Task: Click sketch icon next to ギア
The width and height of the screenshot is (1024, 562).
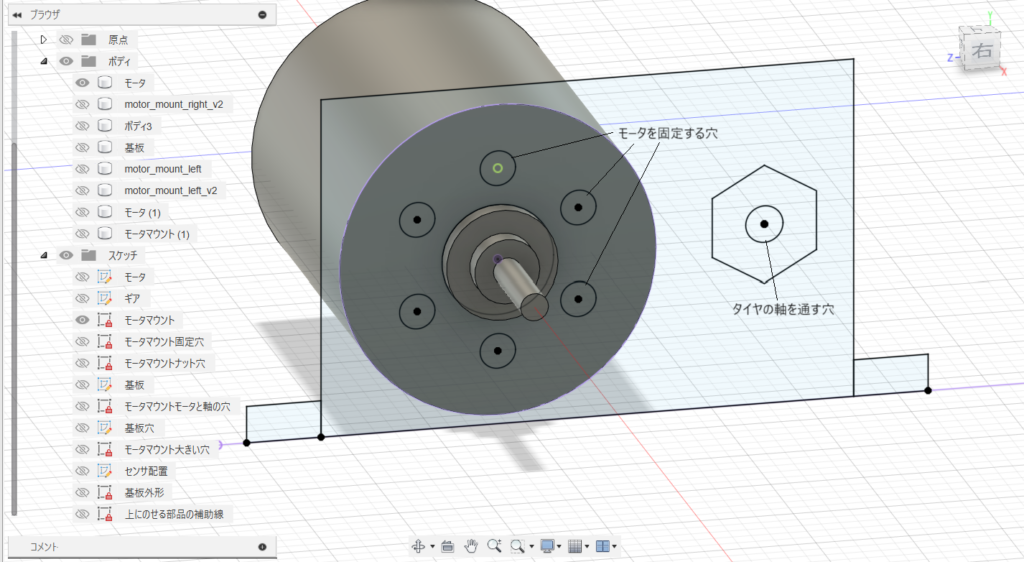Action: click(x=104, y=298)
